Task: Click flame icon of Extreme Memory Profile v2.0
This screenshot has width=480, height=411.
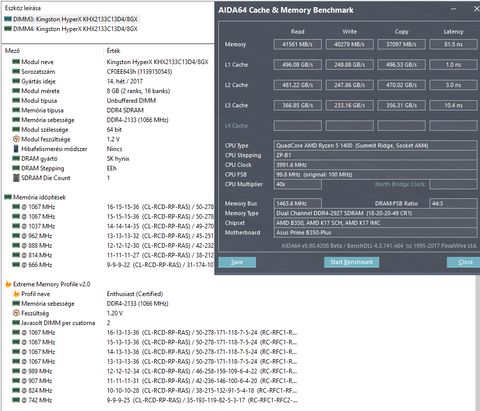Action: pos(8,284)
